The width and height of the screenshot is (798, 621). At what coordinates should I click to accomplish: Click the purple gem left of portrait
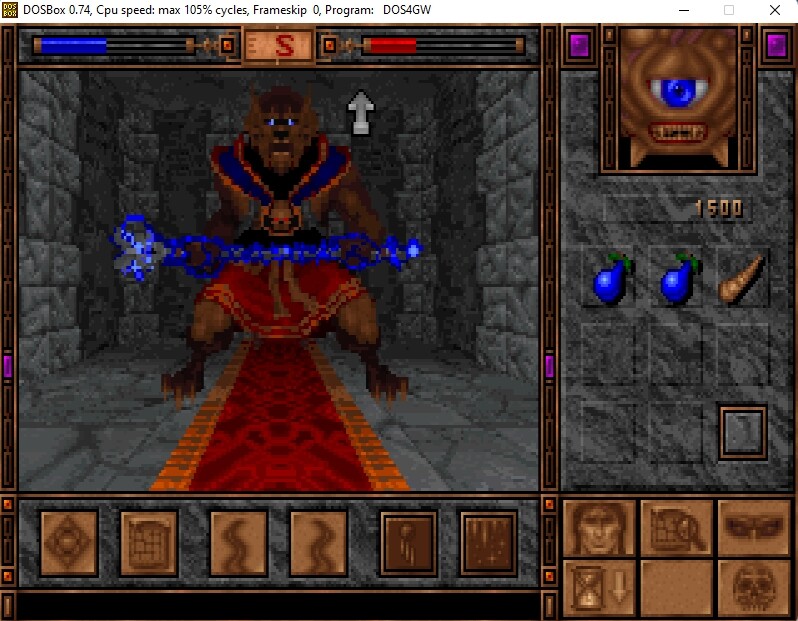(x=580, y=45)
